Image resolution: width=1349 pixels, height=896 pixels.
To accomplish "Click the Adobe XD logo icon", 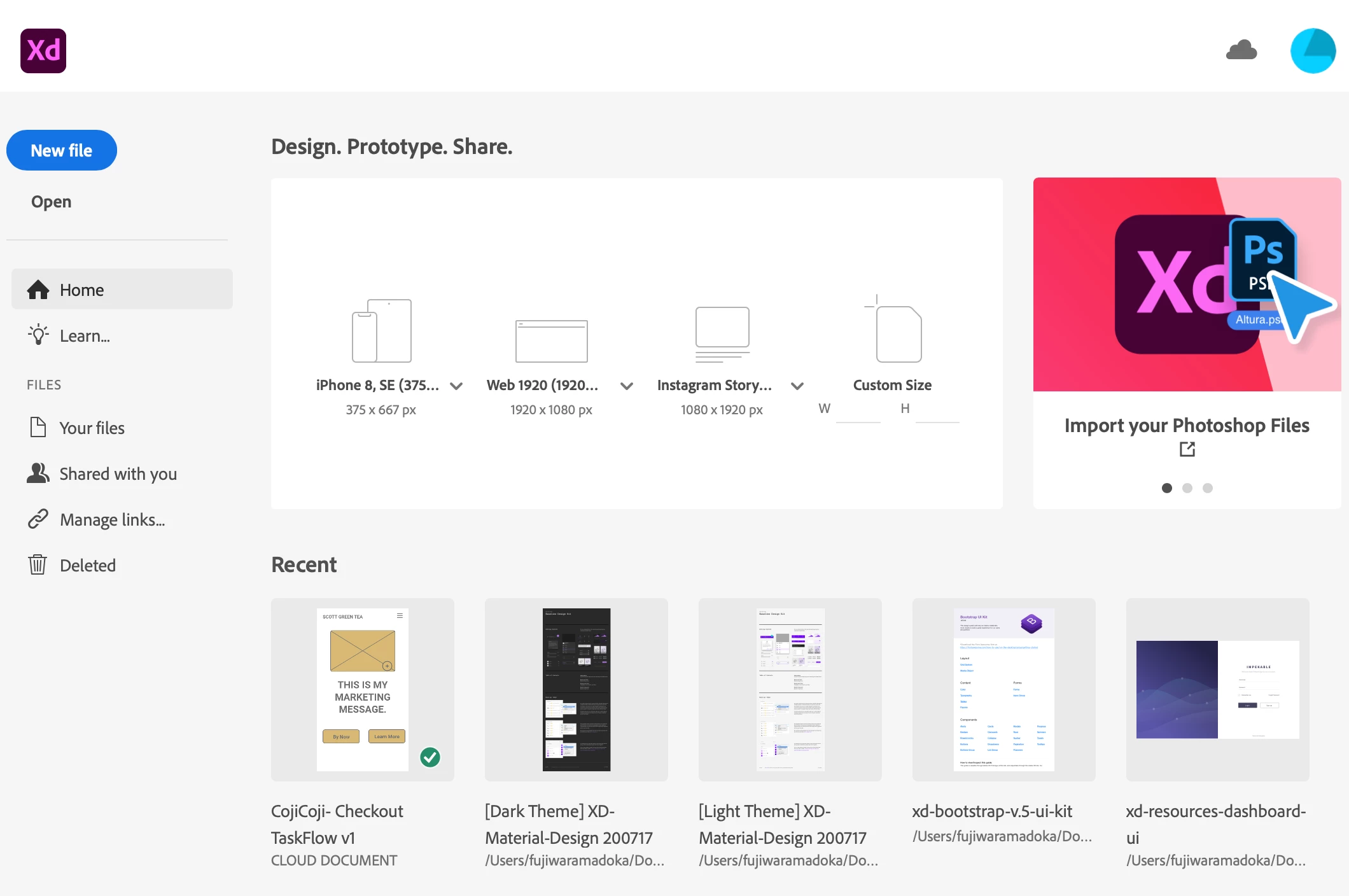I will (x=43, y=51).
